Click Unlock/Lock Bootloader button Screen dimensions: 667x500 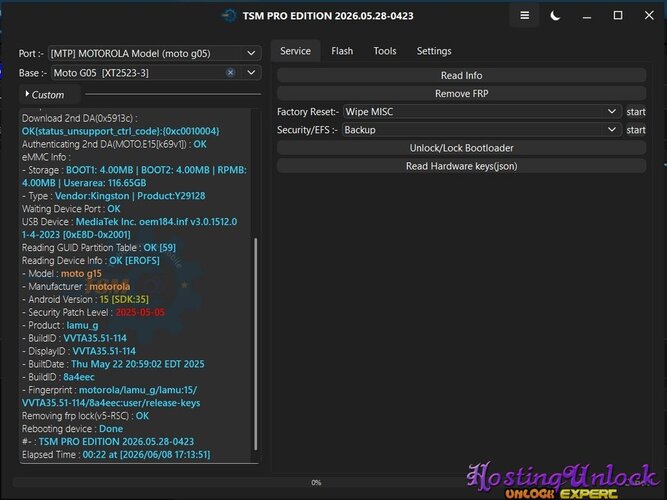(462, 148)
